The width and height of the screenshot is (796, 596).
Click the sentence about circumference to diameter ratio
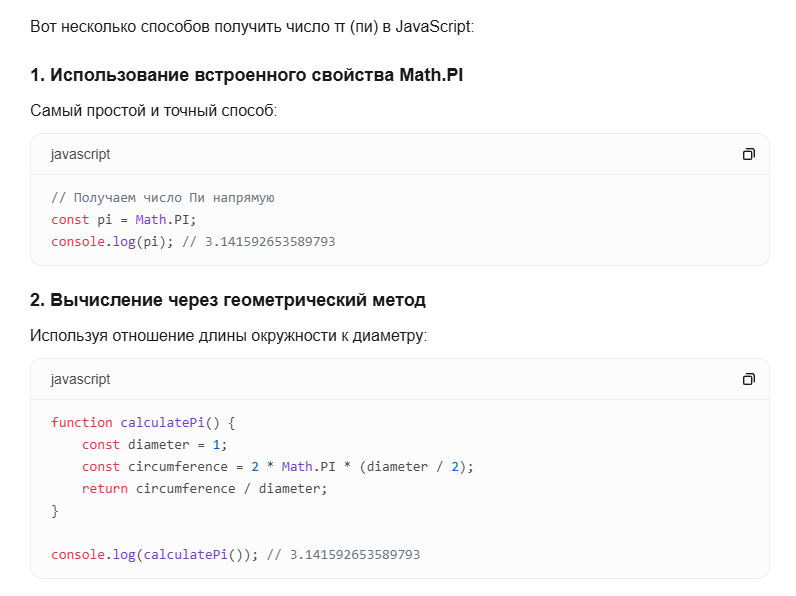tap(228, 335)
